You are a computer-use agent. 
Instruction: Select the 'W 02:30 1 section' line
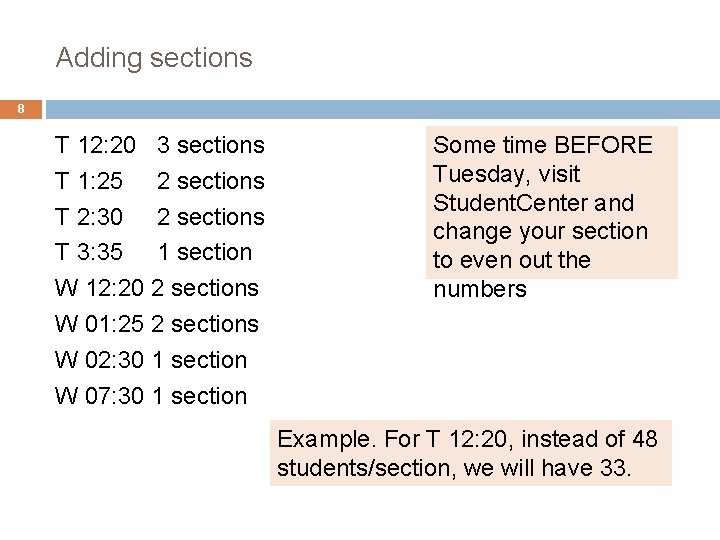pyautogui.click(x=151, y=360)
